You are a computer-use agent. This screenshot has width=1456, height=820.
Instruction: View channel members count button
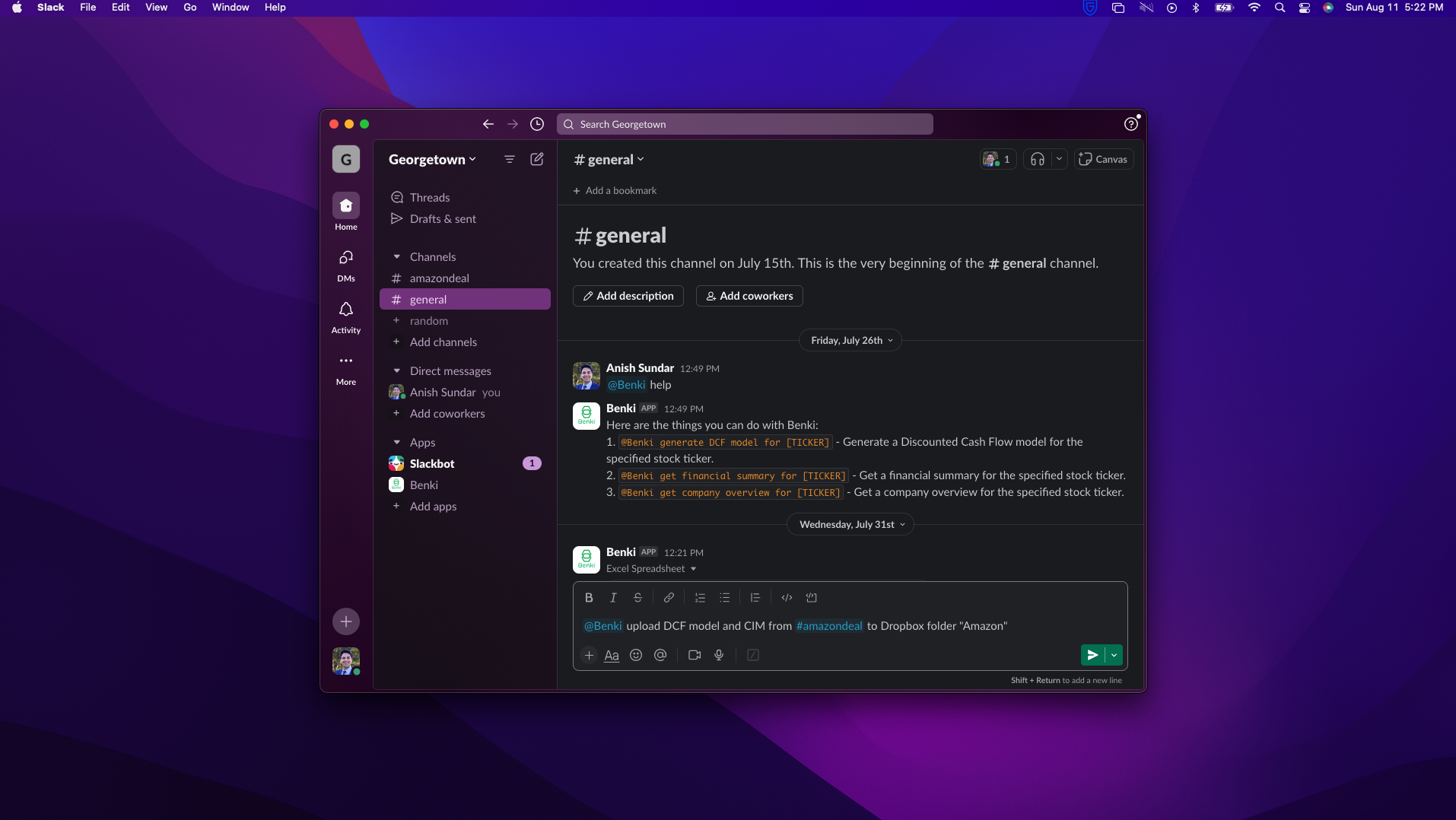998,159
